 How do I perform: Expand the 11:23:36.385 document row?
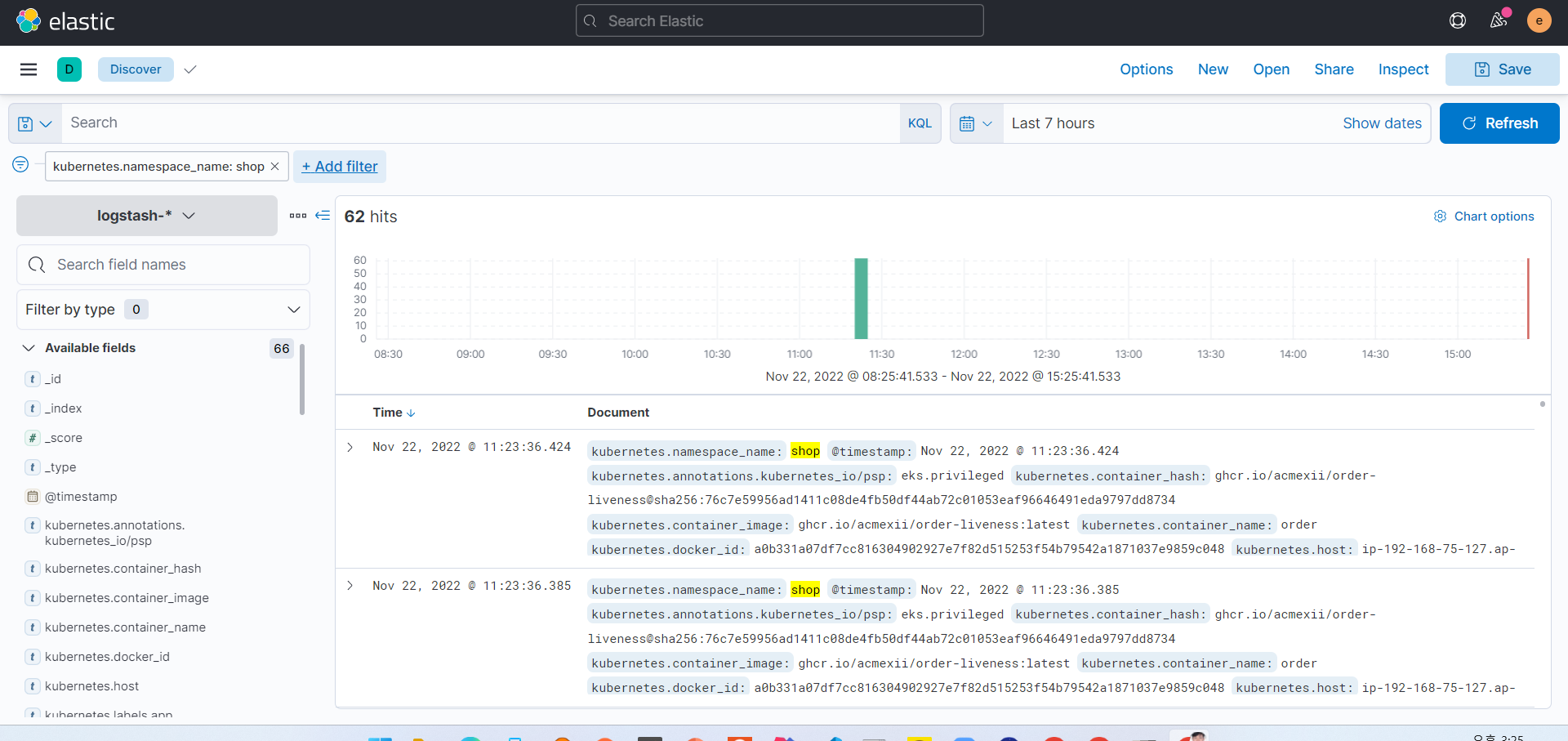click(x=350, y=586)
